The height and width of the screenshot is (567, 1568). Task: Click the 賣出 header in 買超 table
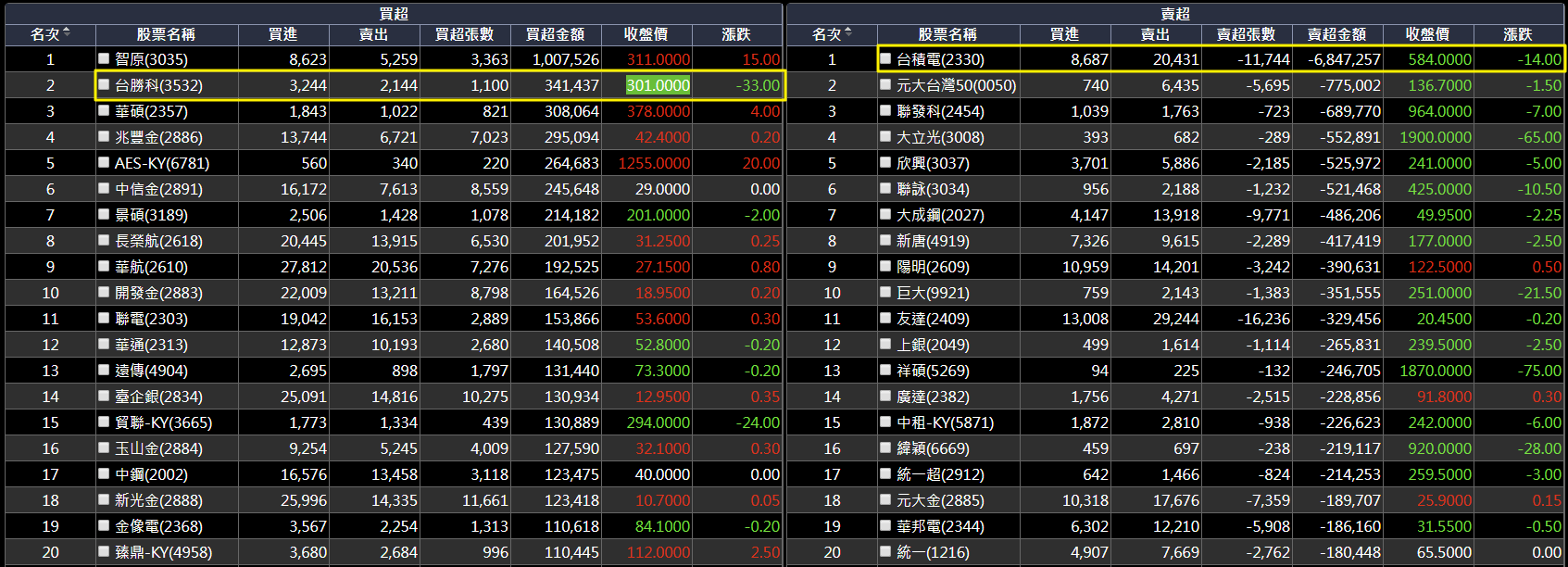click(x=373, y=34)
